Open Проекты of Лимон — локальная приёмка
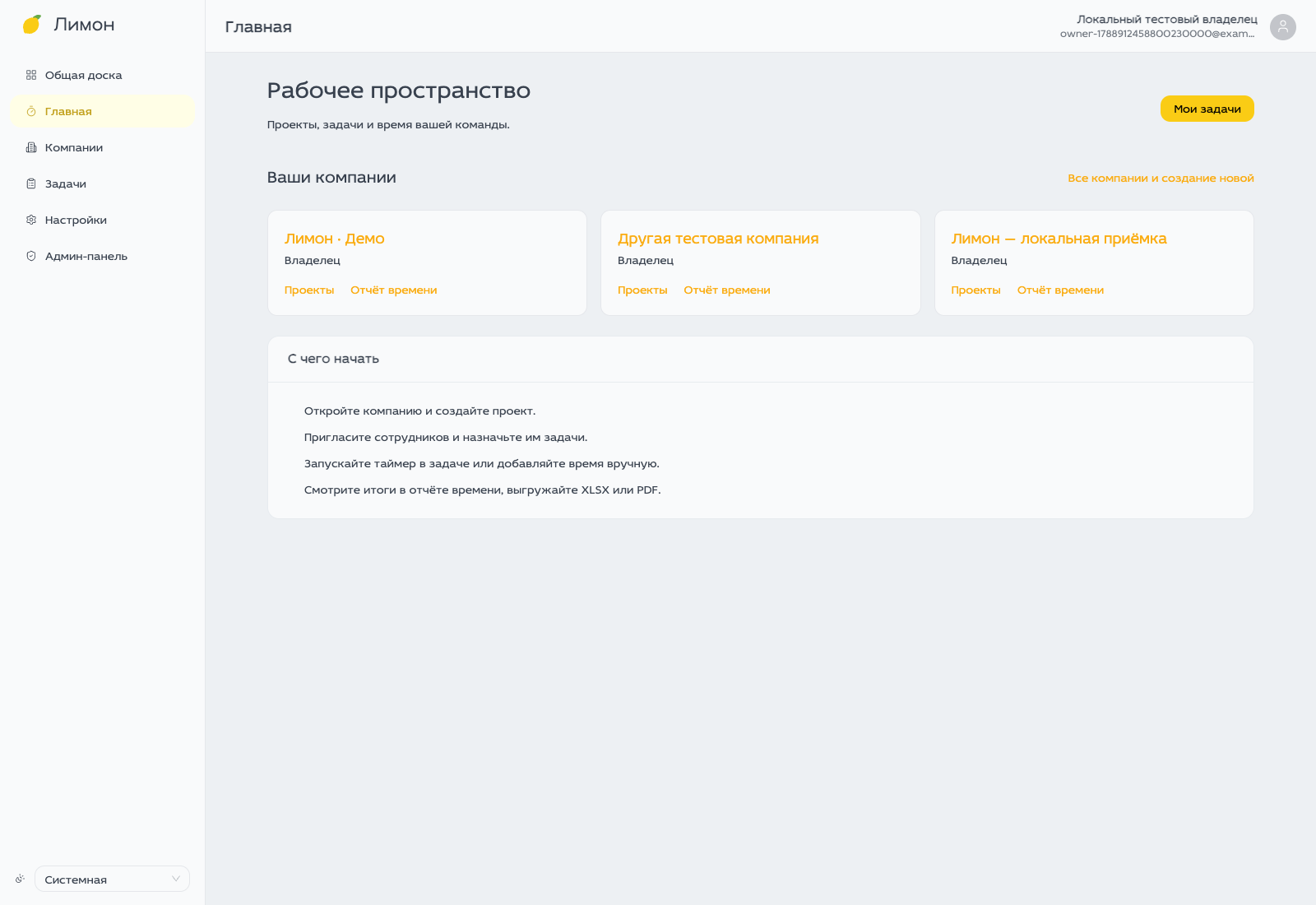The height and width of the screenshot is (905, 1316). point(975,290)
